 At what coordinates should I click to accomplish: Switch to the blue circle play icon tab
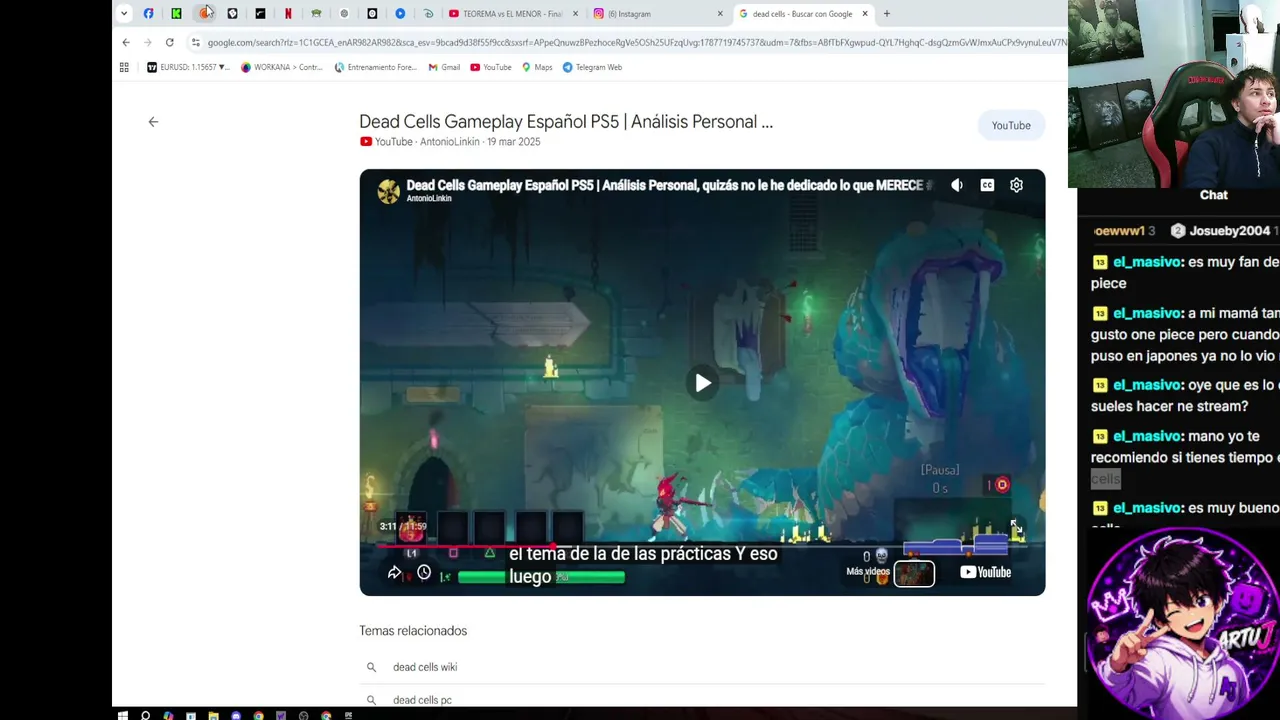click(x=400, y=14)
